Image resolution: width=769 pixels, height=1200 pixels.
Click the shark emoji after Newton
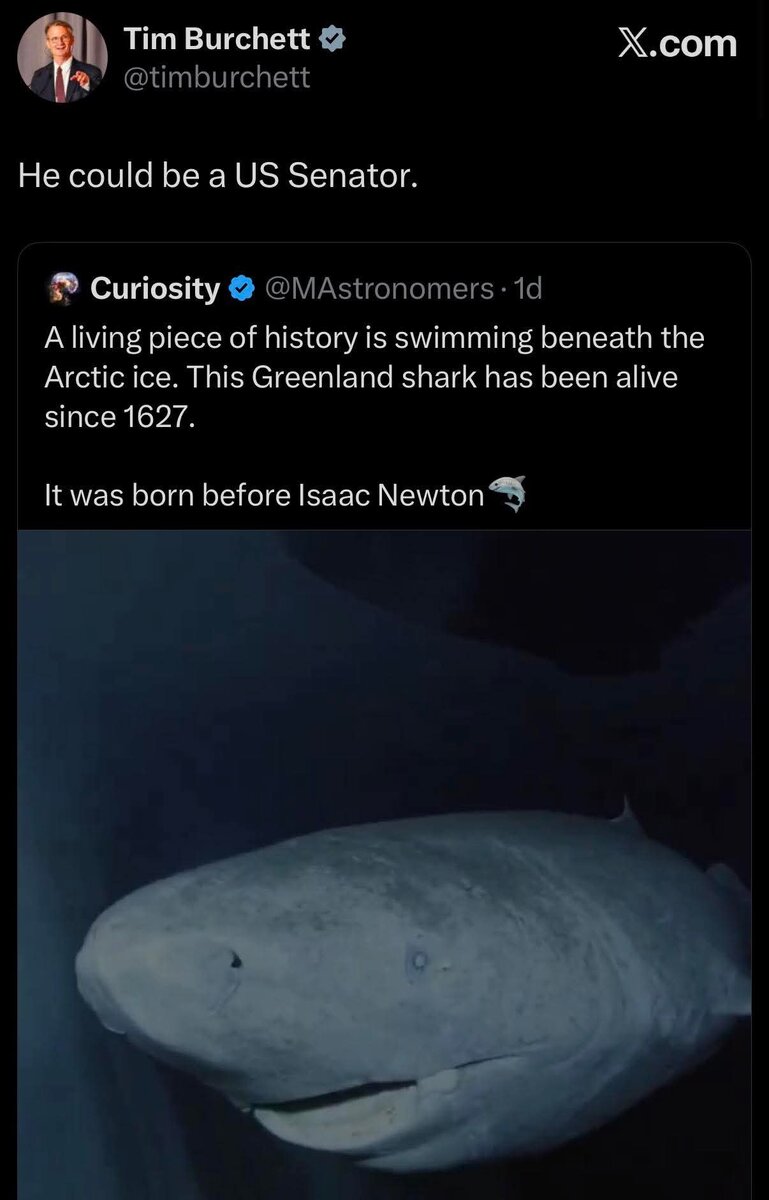point(508,493)
